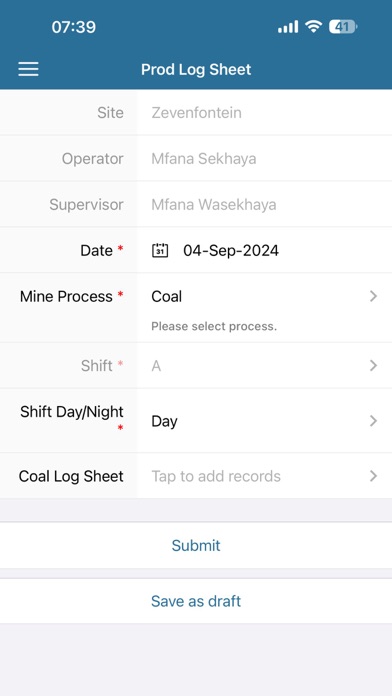Open the hamburger menu
Screen dimensions: 392x696
[28, 69]
